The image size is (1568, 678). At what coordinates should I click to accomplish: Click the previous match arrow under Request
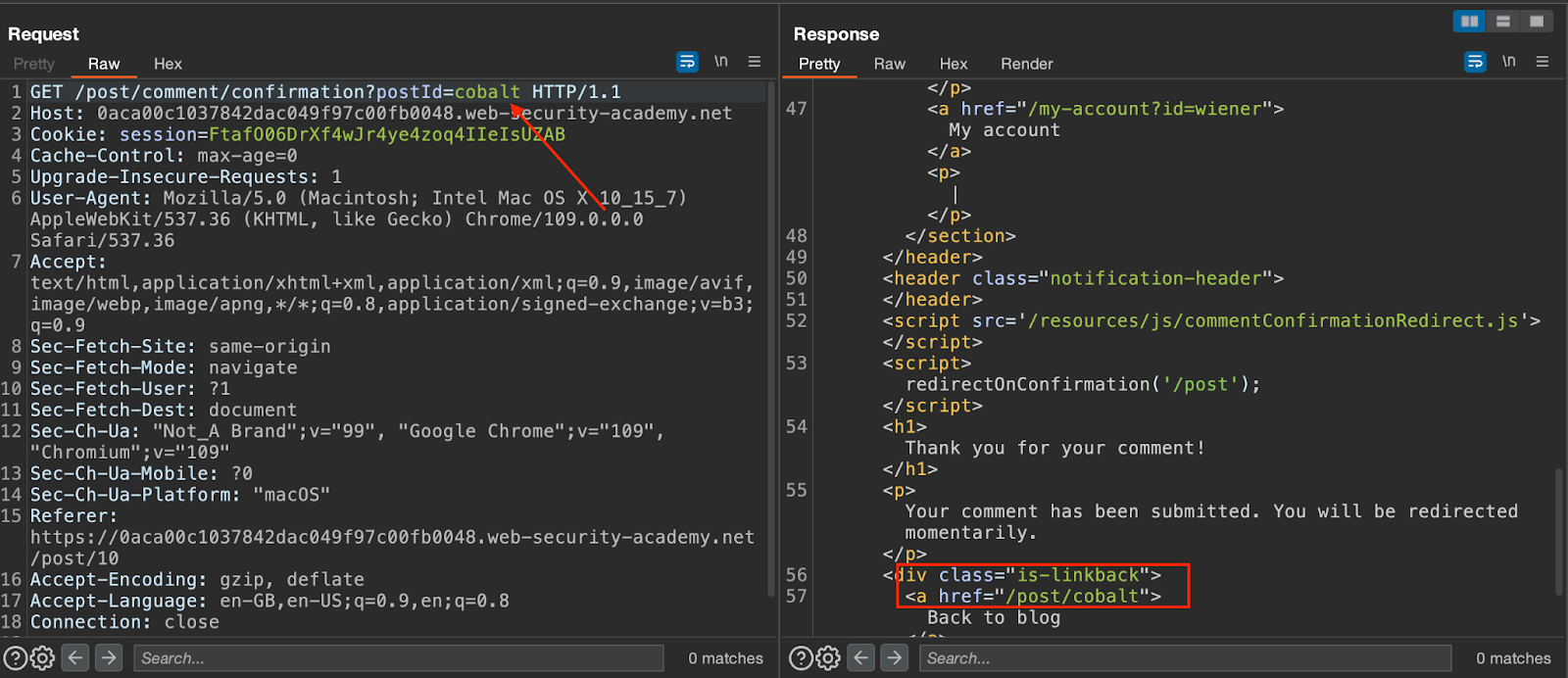(x=75, y=657)
